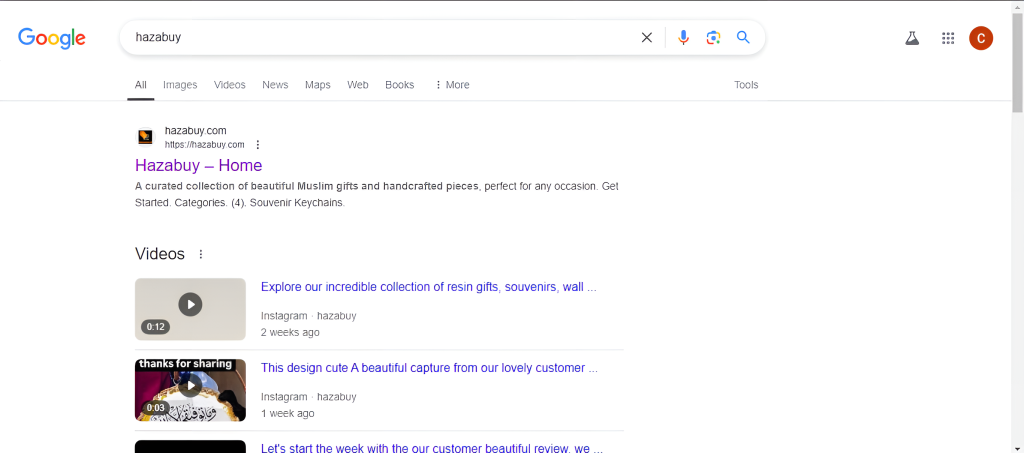Screen dimensions: 1024x453
Task: Open the Hazabuy – Home result link
Action: 198,165
